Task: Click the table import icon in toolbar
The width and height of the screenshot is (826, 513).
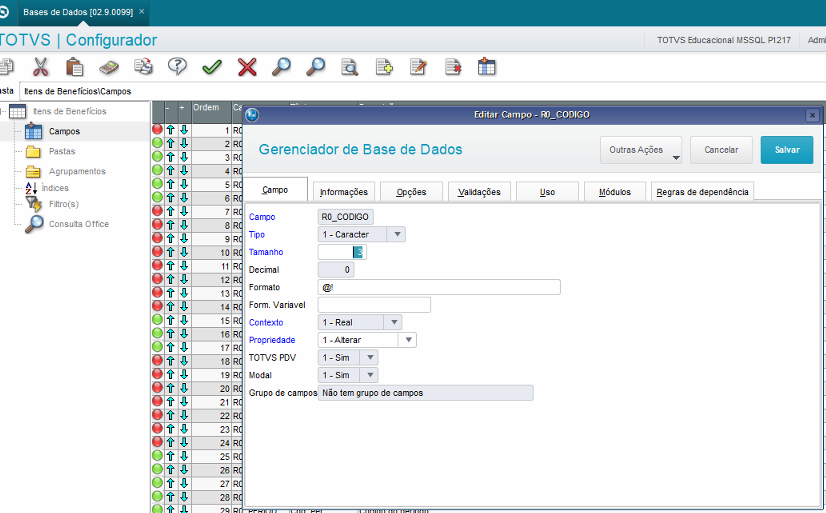Action: (x=486, y=67)
